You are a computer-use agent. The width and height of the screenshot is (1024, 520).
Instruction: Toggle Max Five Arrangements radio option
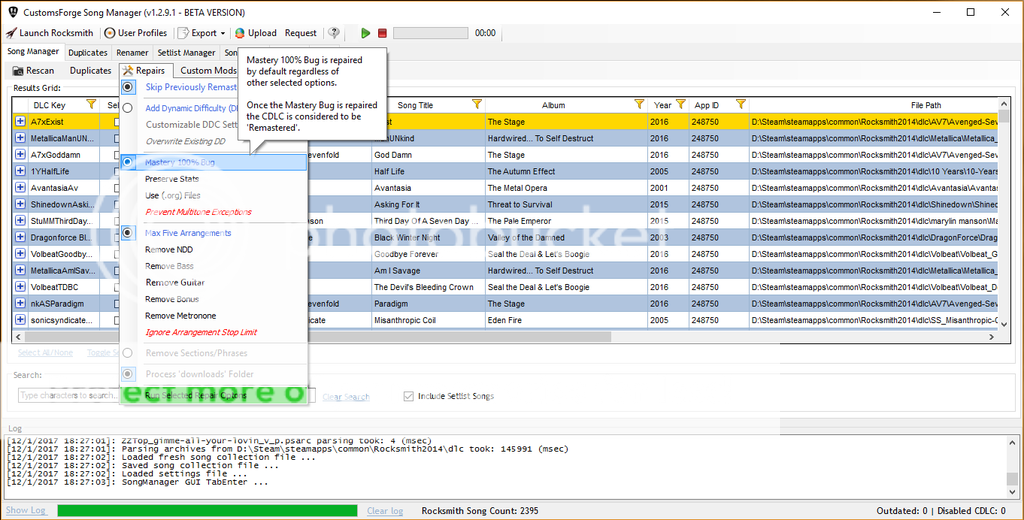click(x=129, y=233)
